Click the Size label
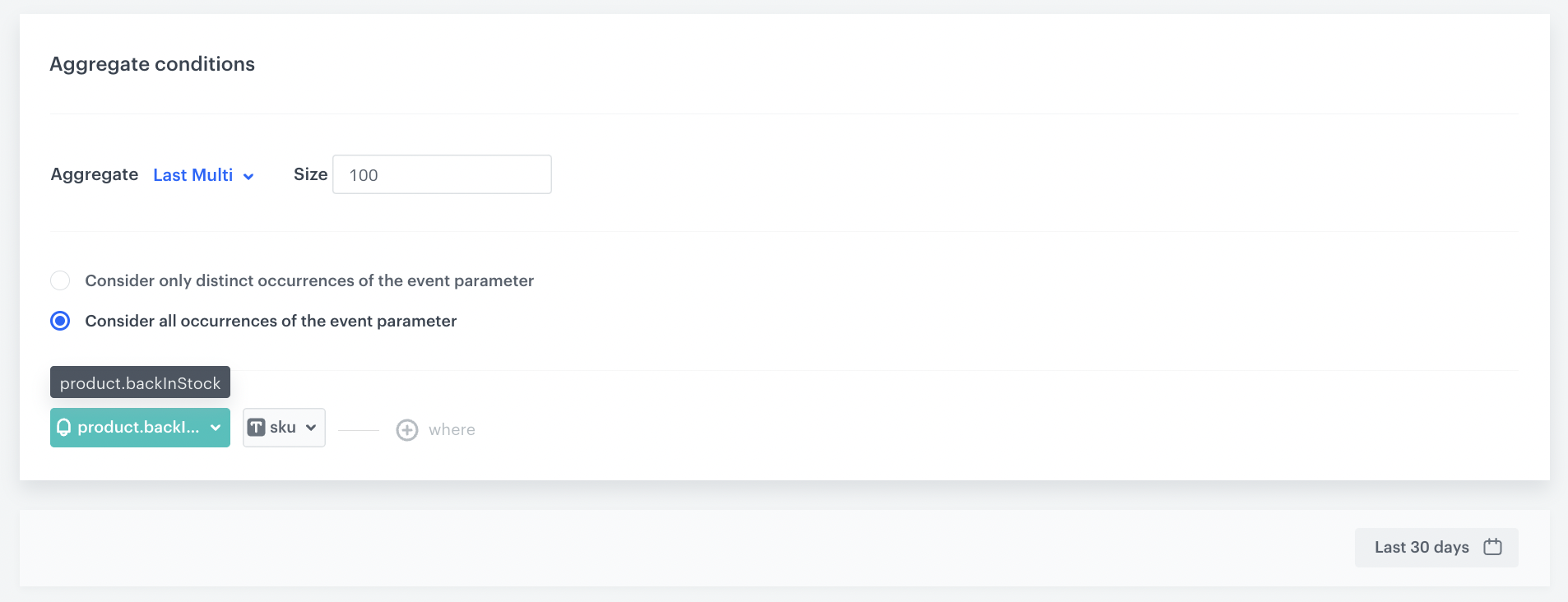Screen dimensions: 1568x602 point(310,174)
